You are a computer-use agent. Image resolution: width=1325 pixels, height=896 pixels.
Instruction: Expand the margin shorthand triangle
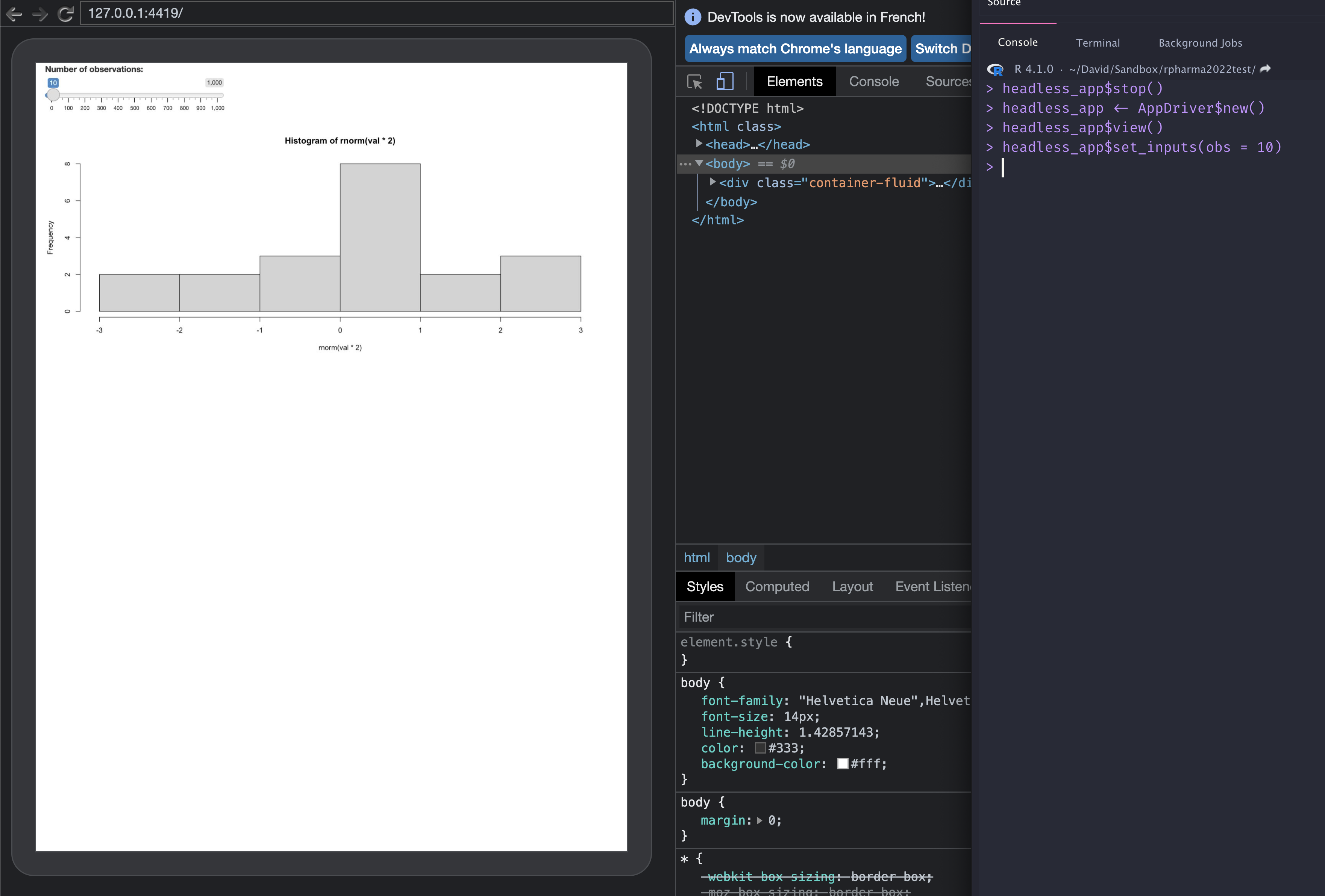pyautogui.click(x=760, y=821)
